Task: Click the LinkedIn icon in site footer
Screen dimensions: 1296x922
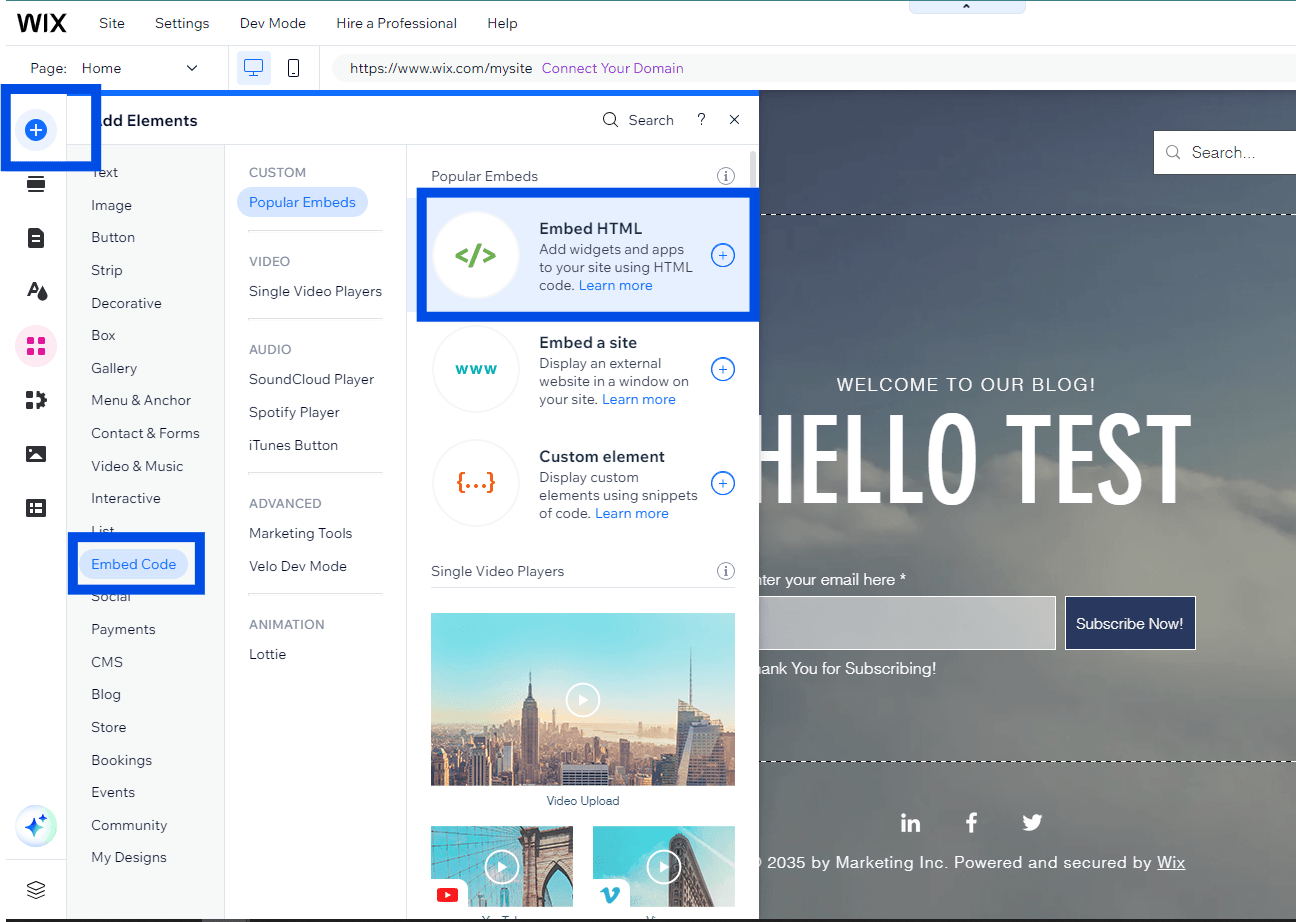Action: point(910,823)
